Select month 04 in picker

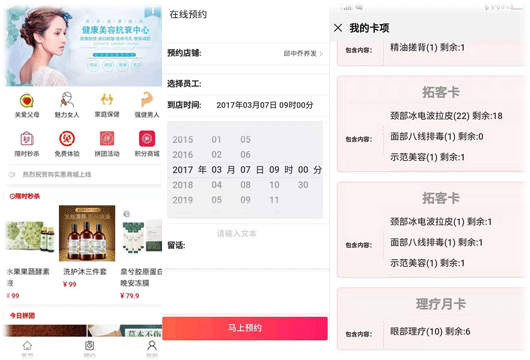[x=217, y=185]
